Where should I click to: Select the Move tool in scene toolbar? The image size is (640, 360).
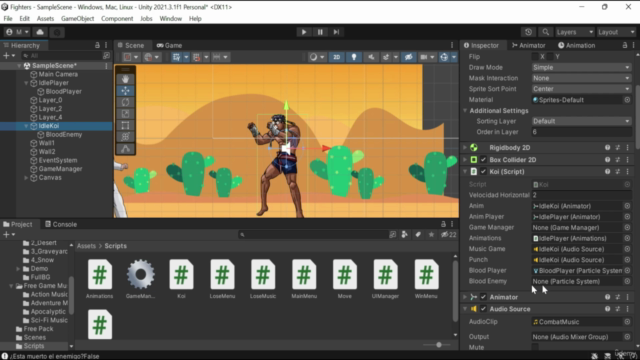coord(125,91)
